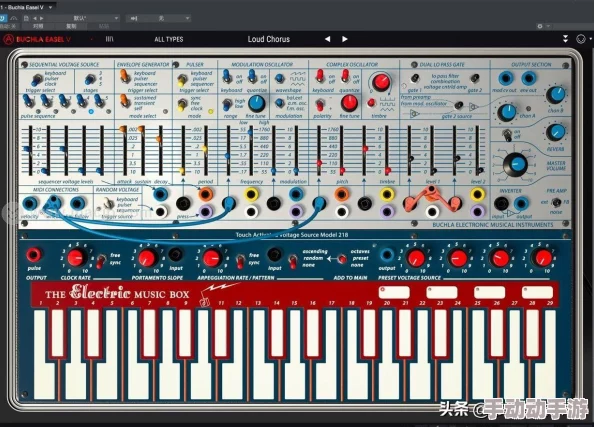Toggle pulser trigger select switch
This screenshot has width=594, height=427.
pyautogui.click(x=182, y=80)
